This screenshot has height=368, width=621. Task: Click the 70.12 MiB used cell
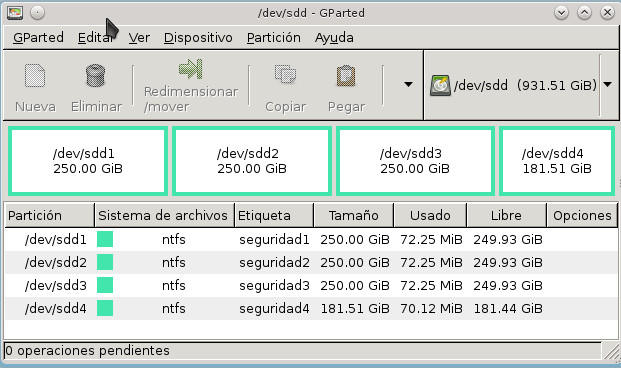[x=431, y=309]
